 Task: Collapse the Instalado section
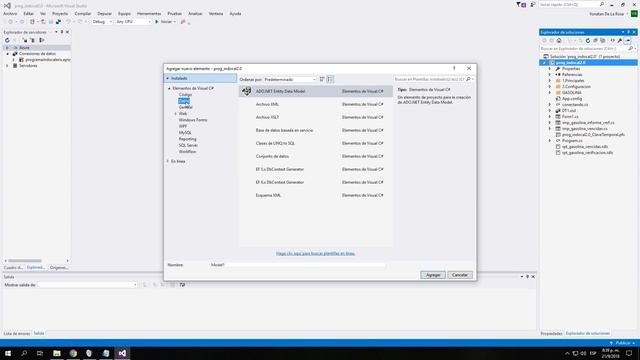[x=168, y=78]
